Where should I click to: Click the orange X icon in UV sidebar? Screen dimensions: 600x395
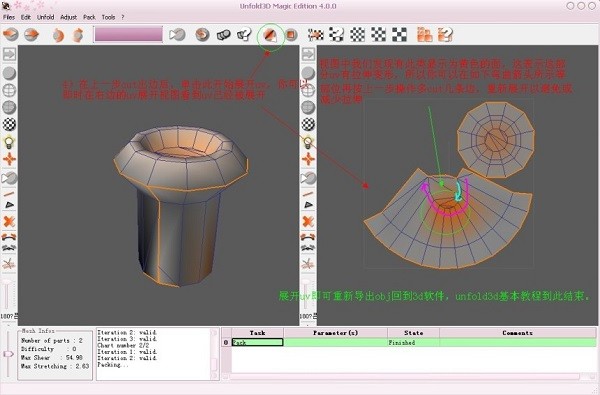pos(308,222)
